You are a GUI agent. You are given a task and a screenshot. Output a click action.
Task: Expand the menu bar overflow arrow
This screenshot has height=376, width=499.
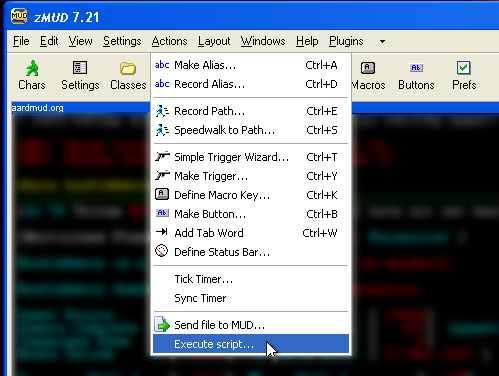click(x=382, y=41)
